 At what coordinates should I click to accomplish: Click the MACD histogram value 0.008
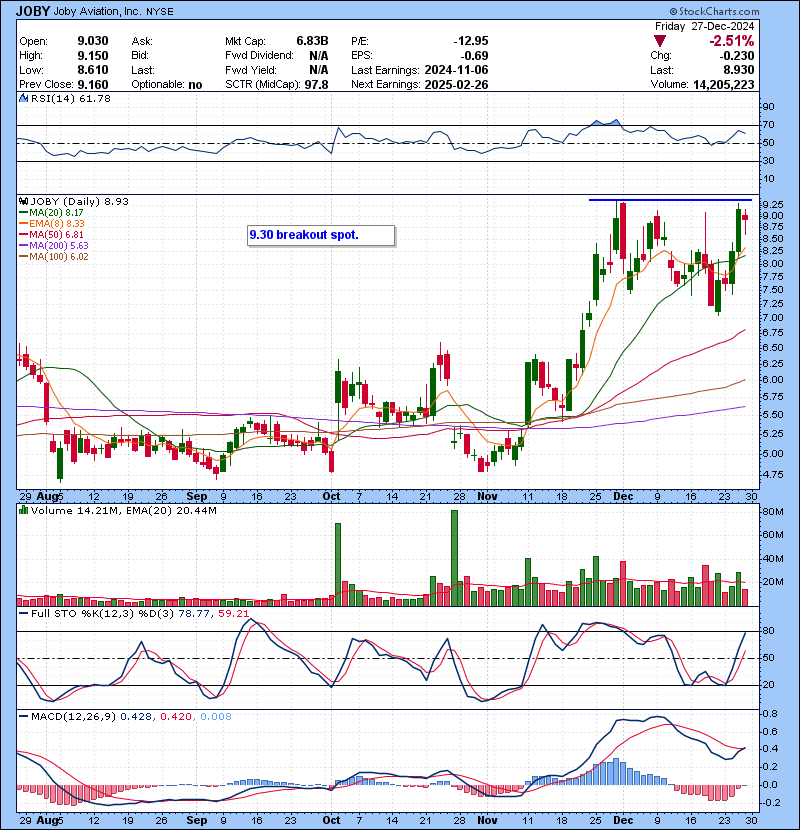point(215,717)
